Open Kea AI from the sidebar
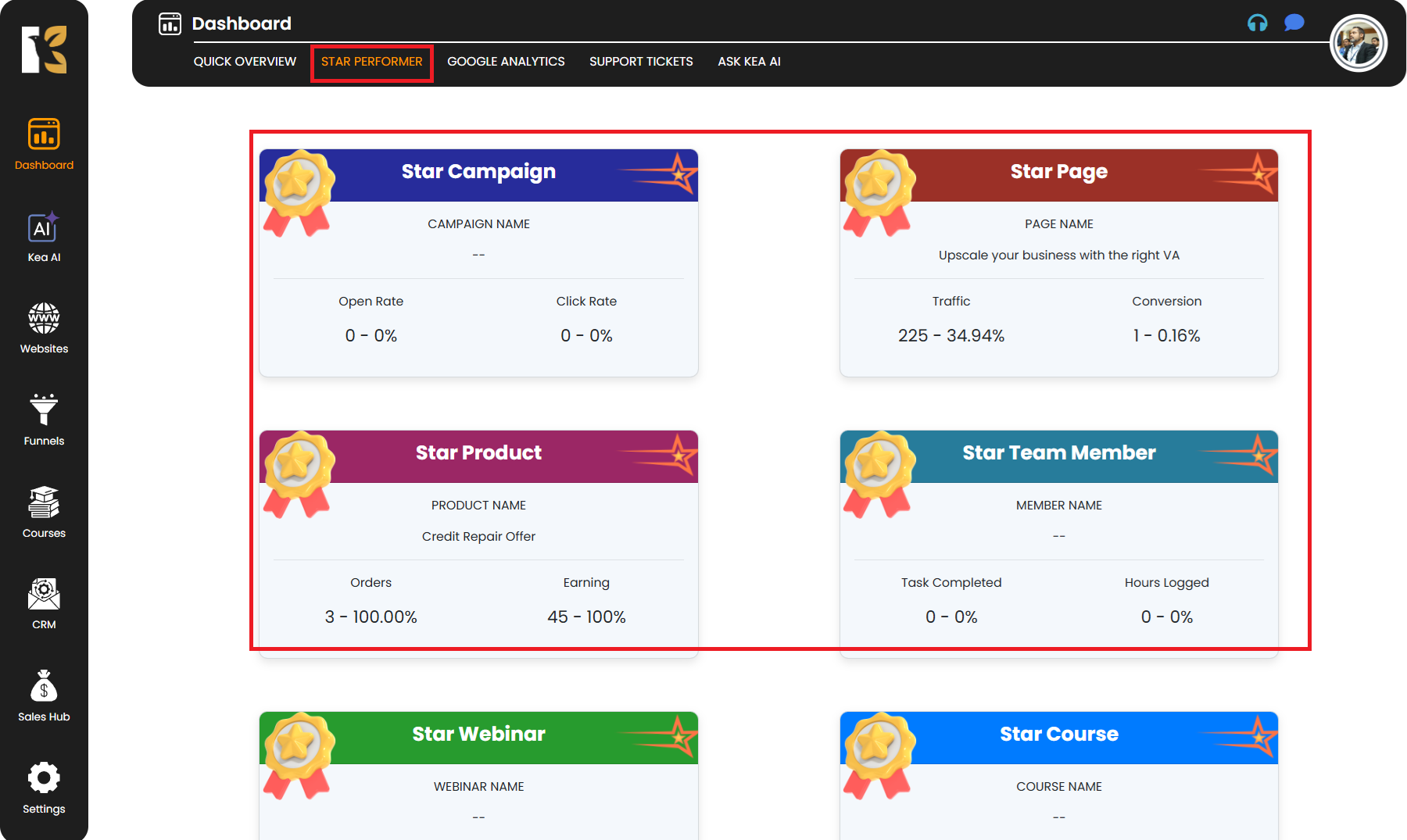Viewport: 1407px width, 840px height. tap(44, 228)
